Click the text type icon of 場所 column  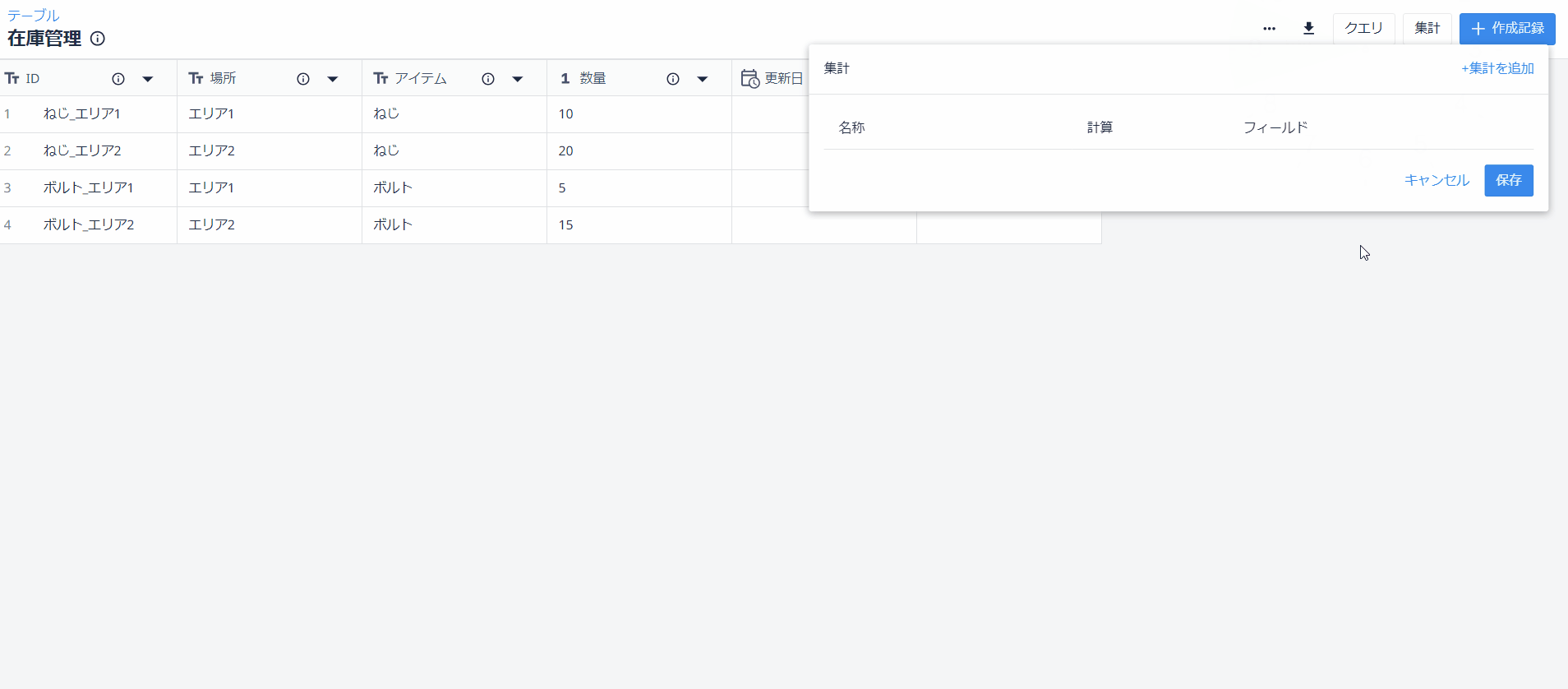196,79
